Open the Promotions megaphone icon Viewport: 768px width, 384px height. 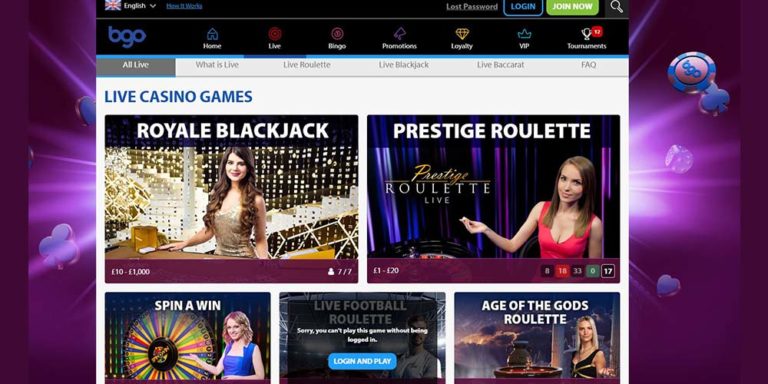(x=400, y=34)
